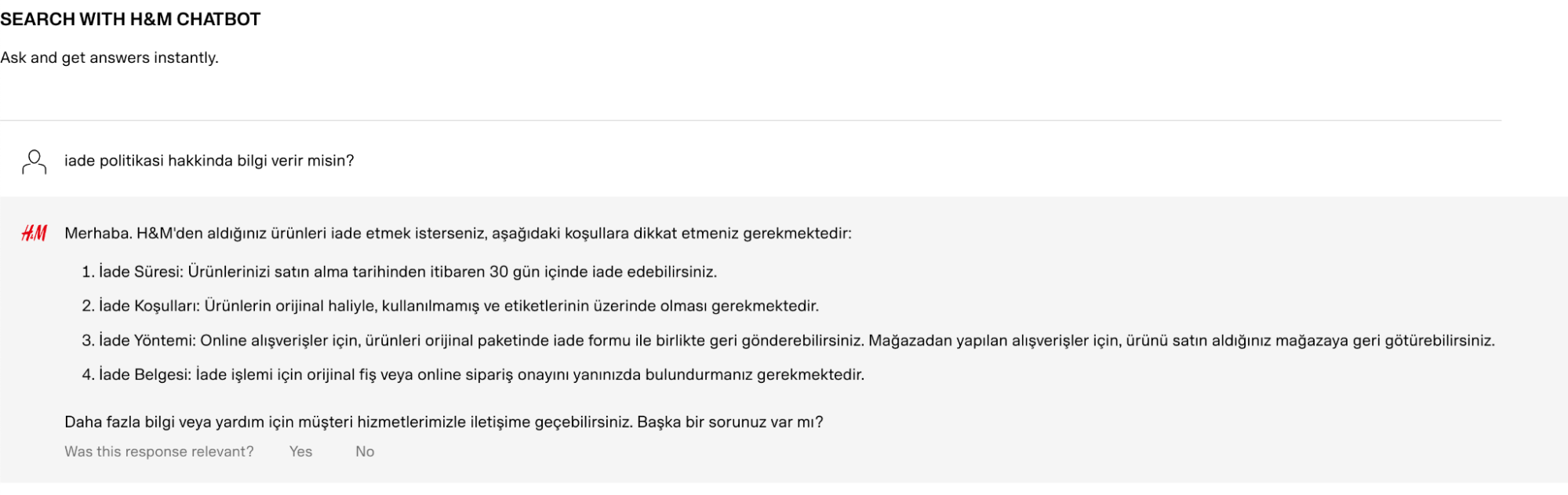1568x495 pixels.
Task: Click the SEARCH WITH H&M CHATBOT heading
Action: coord(130,19)
